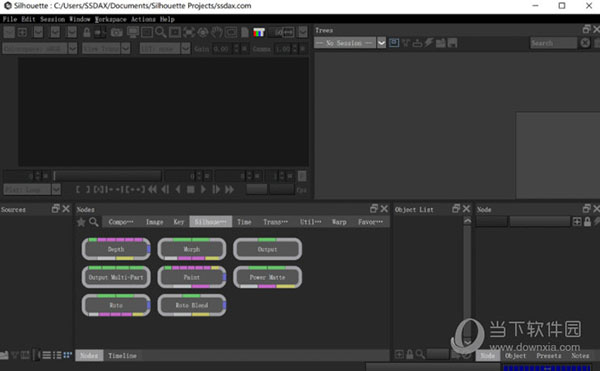This screenshot has height=371, width=600.
Task: Click the camera snapshot icon
Action: (x=117, y=33)
